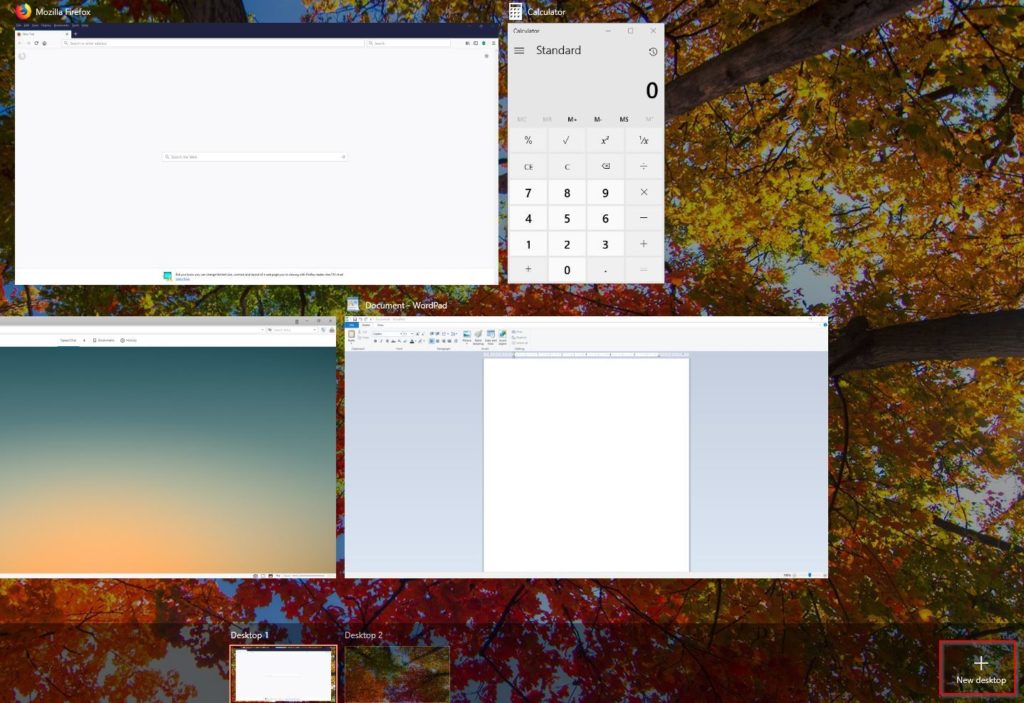Click the Insert object icon in WordPad
1024x703 pixels.
503,334
